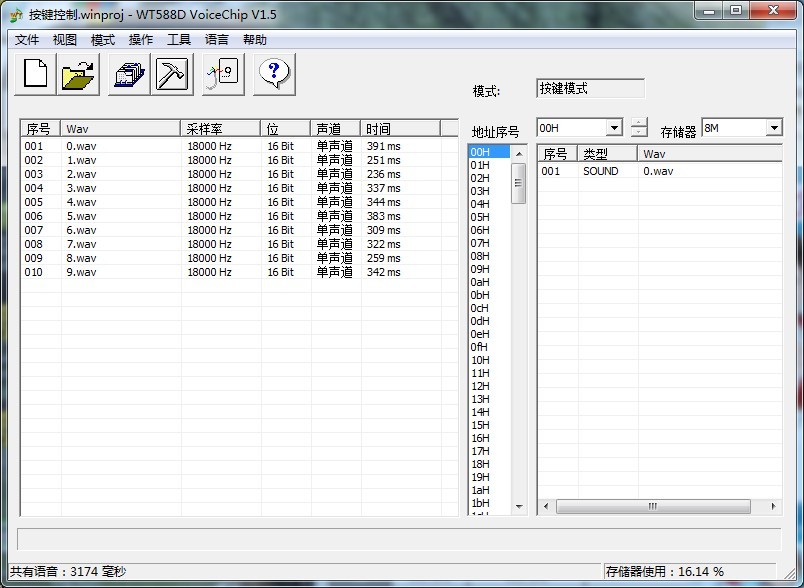Open the 操作 menu
Viewport: 804px width, 588px height.
coord(140,39)
